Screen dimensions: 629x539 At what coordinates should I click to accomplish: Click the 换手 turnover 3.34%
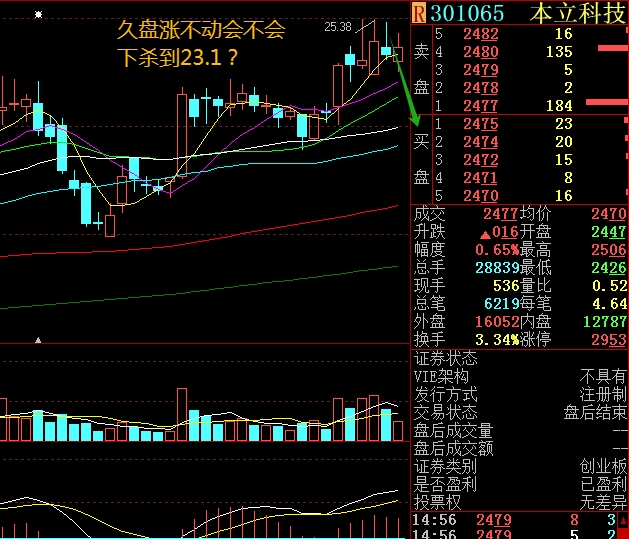(x=497, y=340)
